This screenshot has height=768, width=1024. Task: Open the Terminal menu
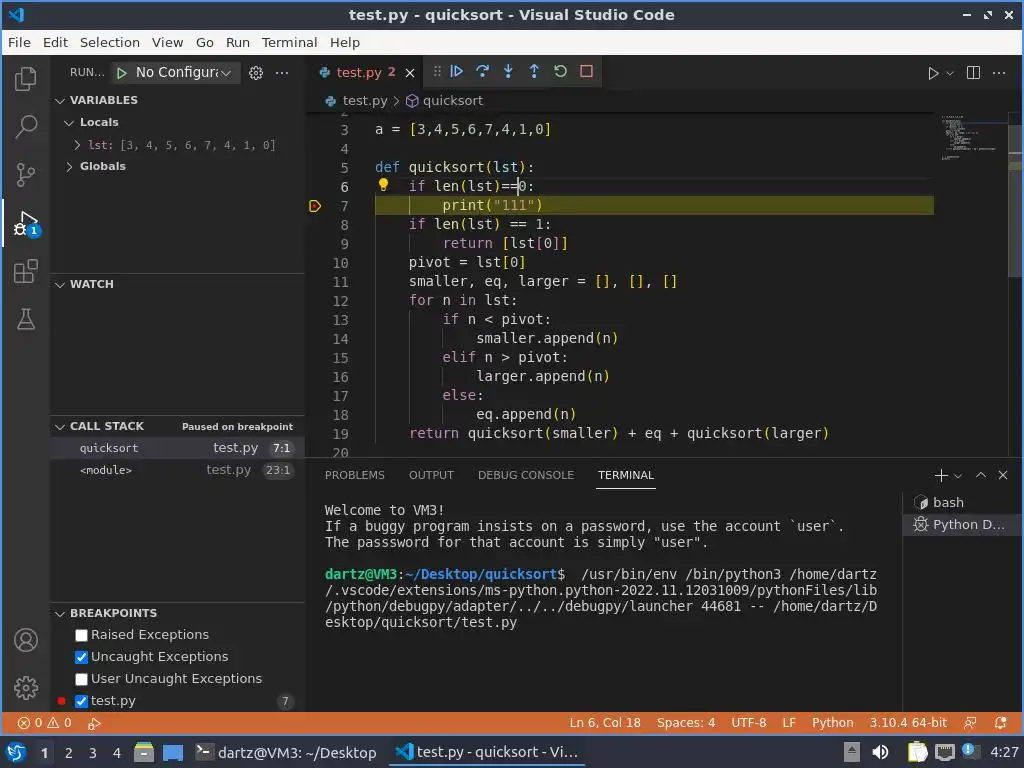(x=289, y=42)
